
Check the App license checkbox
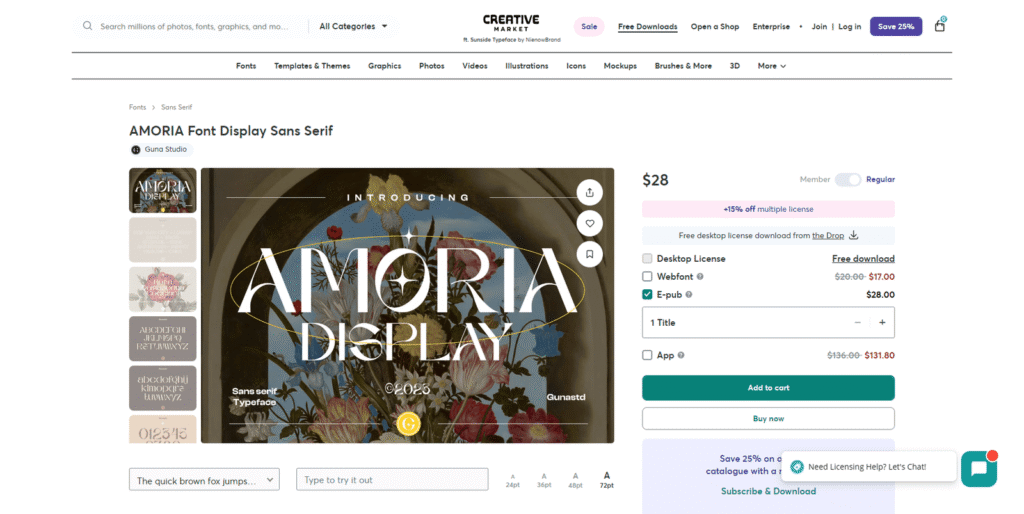[647, 355]
